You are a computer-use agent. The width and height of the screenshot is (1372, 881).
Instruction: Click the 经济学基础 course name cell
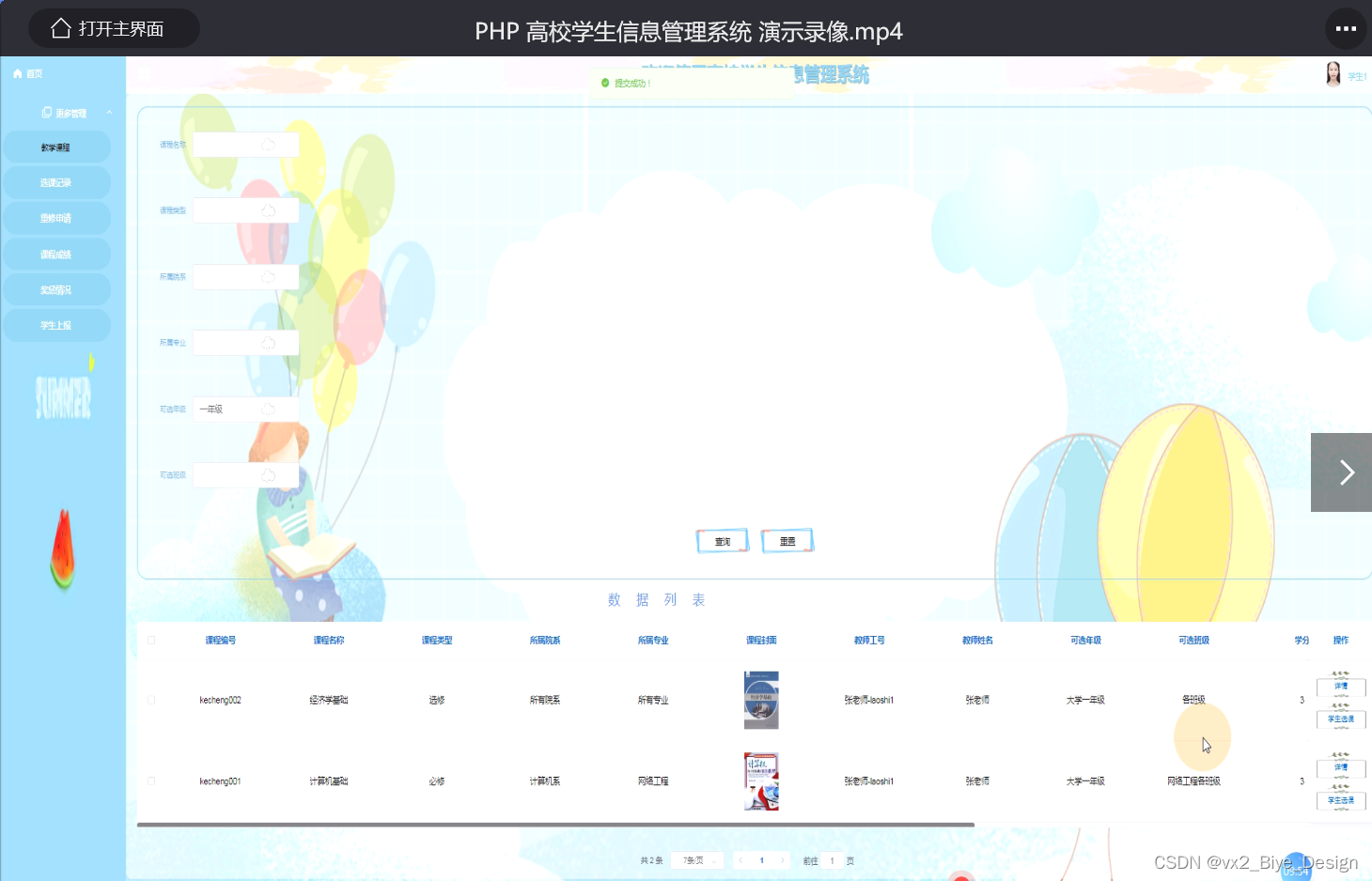click(x=329, y=700)
